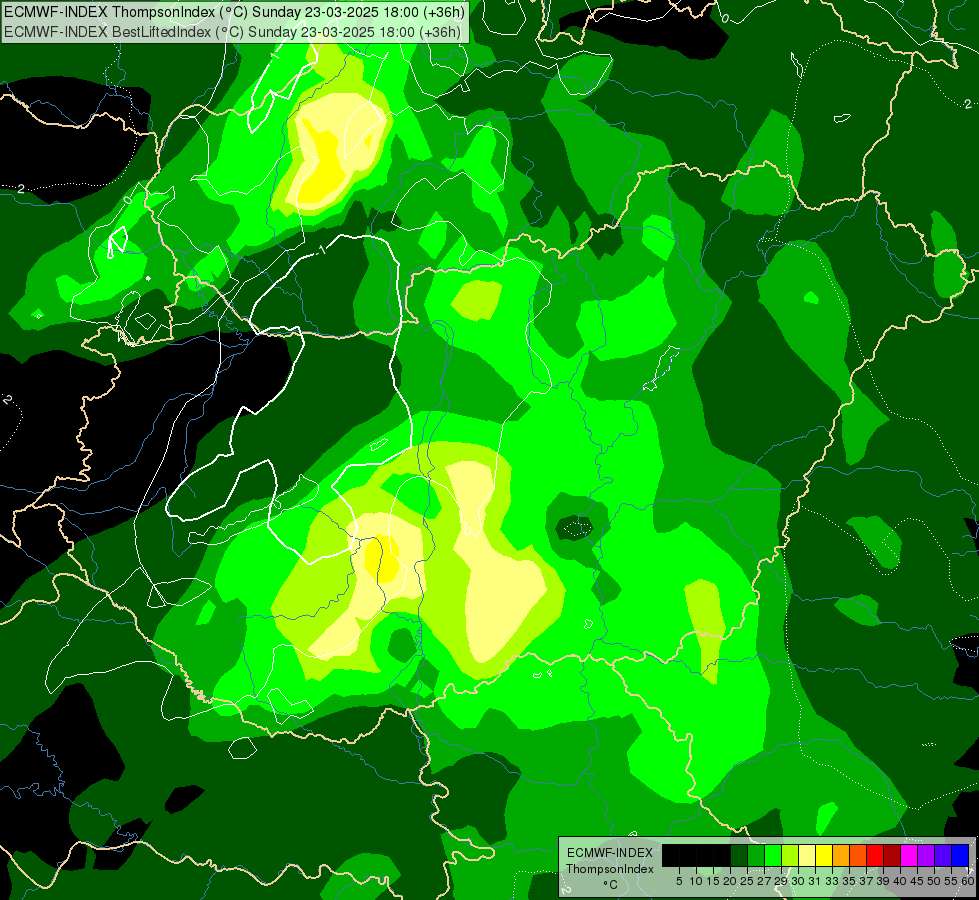This screenshot has height=900, width=979.
Task: Click the legend tick label 60
Action: click(x=967, y=881)
